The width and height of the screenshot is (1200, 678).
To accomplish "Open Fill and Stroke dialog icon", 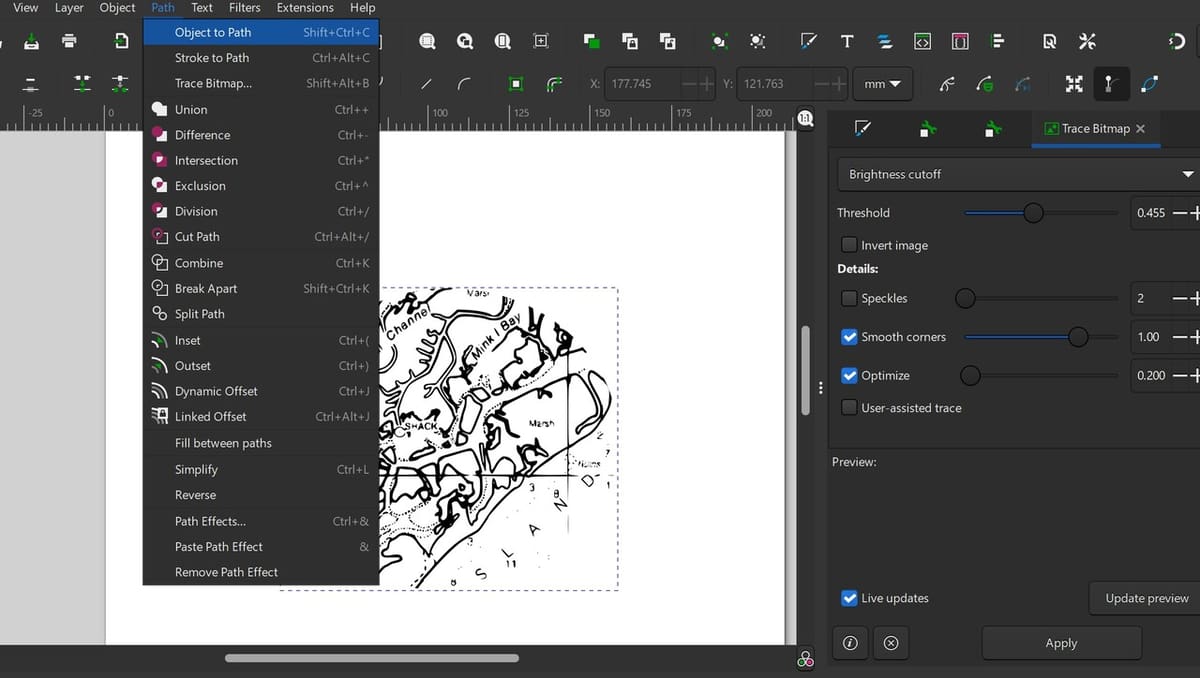I will pyautogui.click(x=809, y=41).
